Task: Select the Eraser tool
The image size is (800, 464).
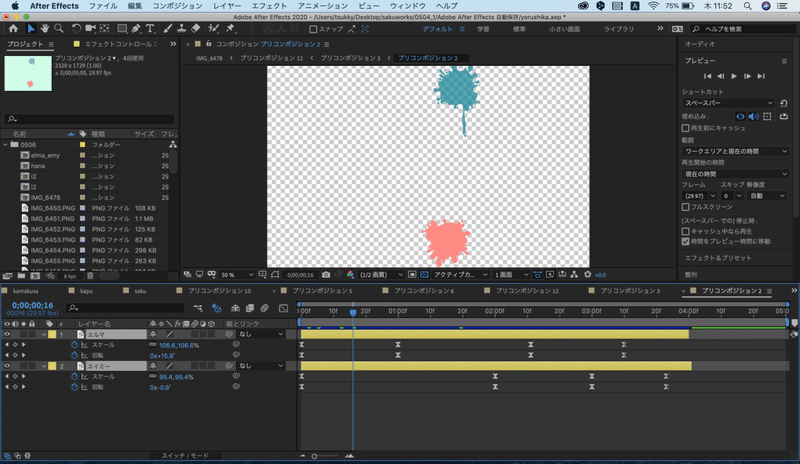Action: coord(195,29)
